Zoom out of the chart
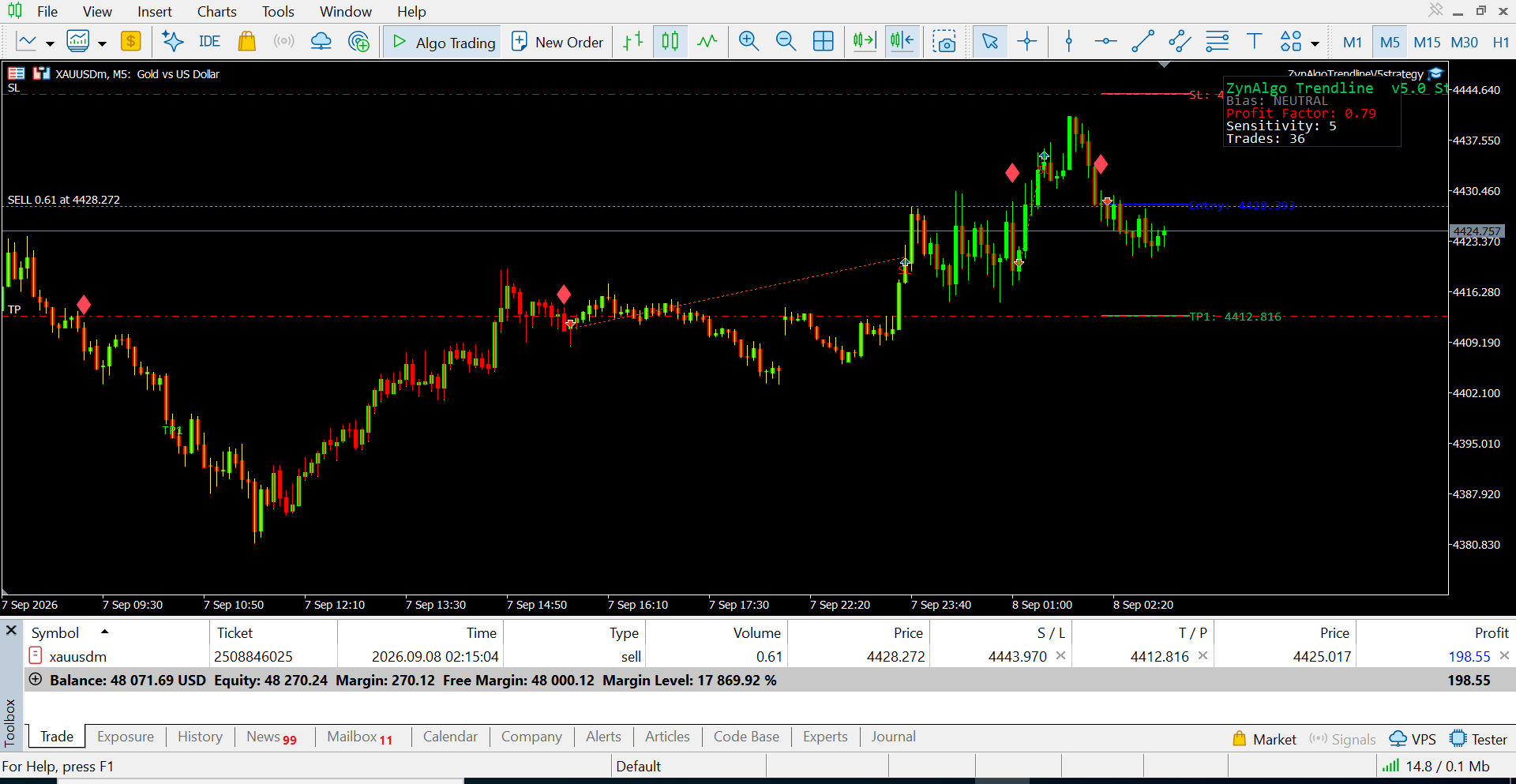This screenshot has width=1516, height=784. (786, 41)
